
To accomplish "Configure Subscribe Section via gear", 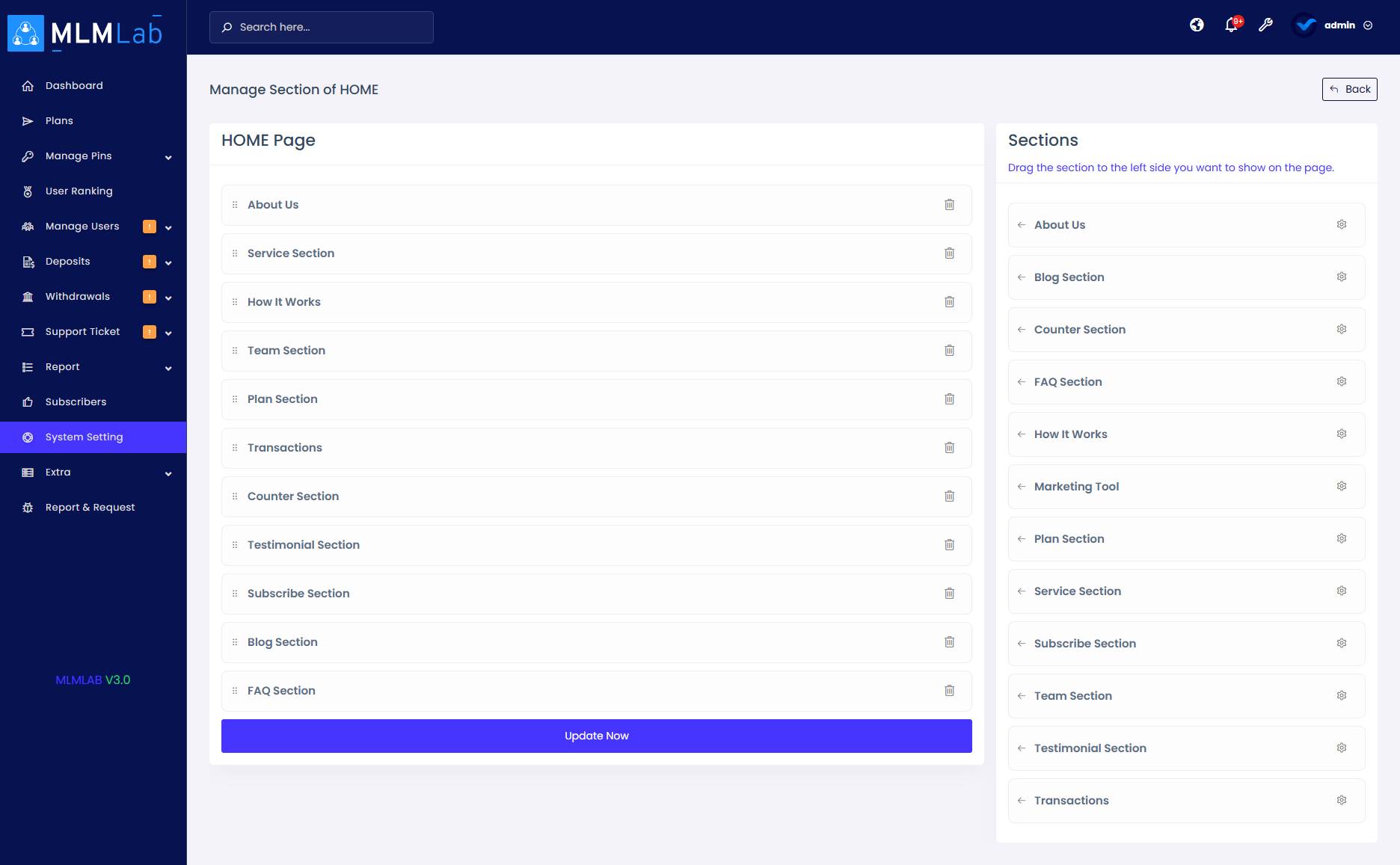I will (x=1342, y=643).
